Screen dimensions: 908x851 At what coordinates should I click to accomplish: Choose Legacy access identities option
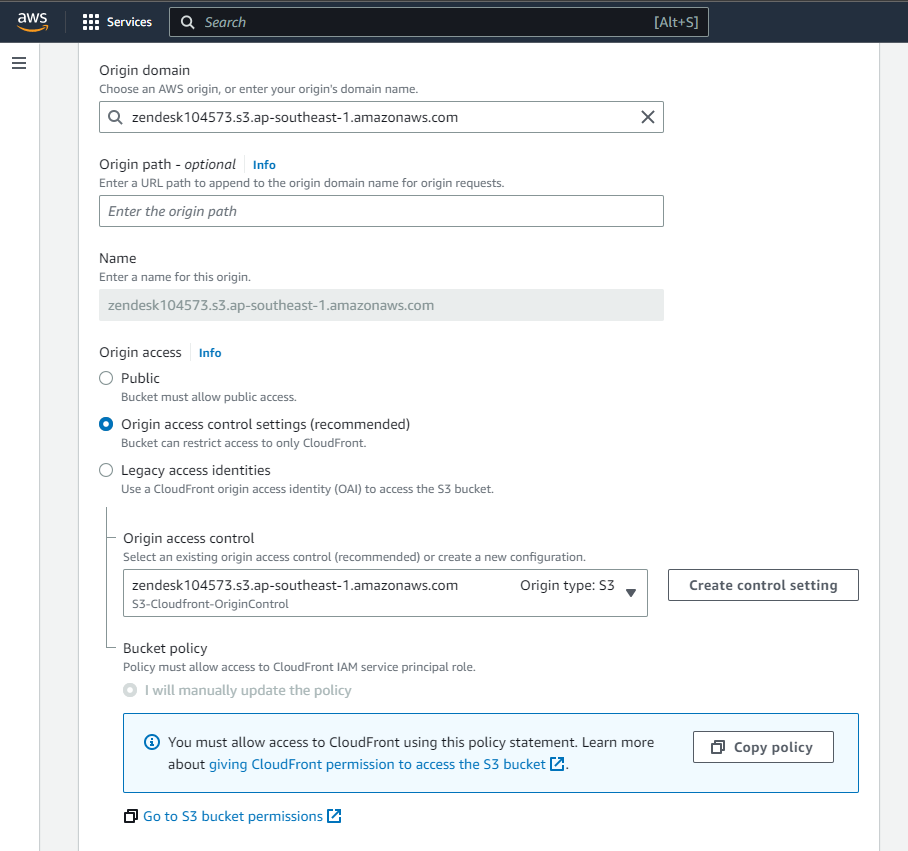point(106,470)
